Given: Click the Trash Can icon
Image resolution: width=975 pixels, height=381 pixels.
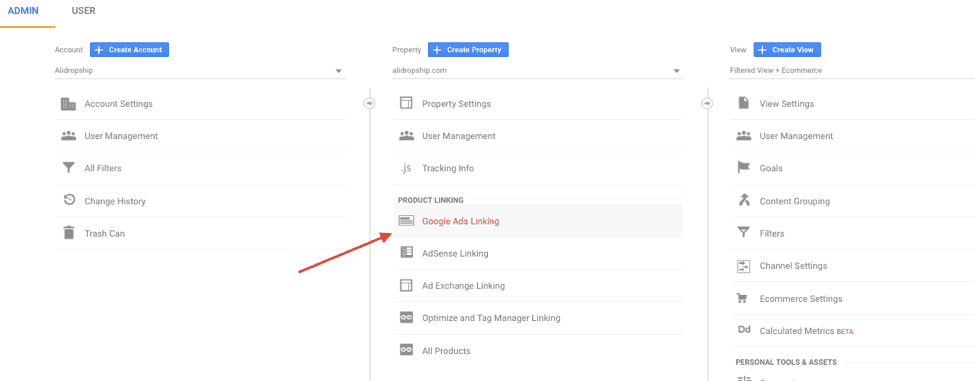Looking at the screenshot, I should [x=68, y=233].
